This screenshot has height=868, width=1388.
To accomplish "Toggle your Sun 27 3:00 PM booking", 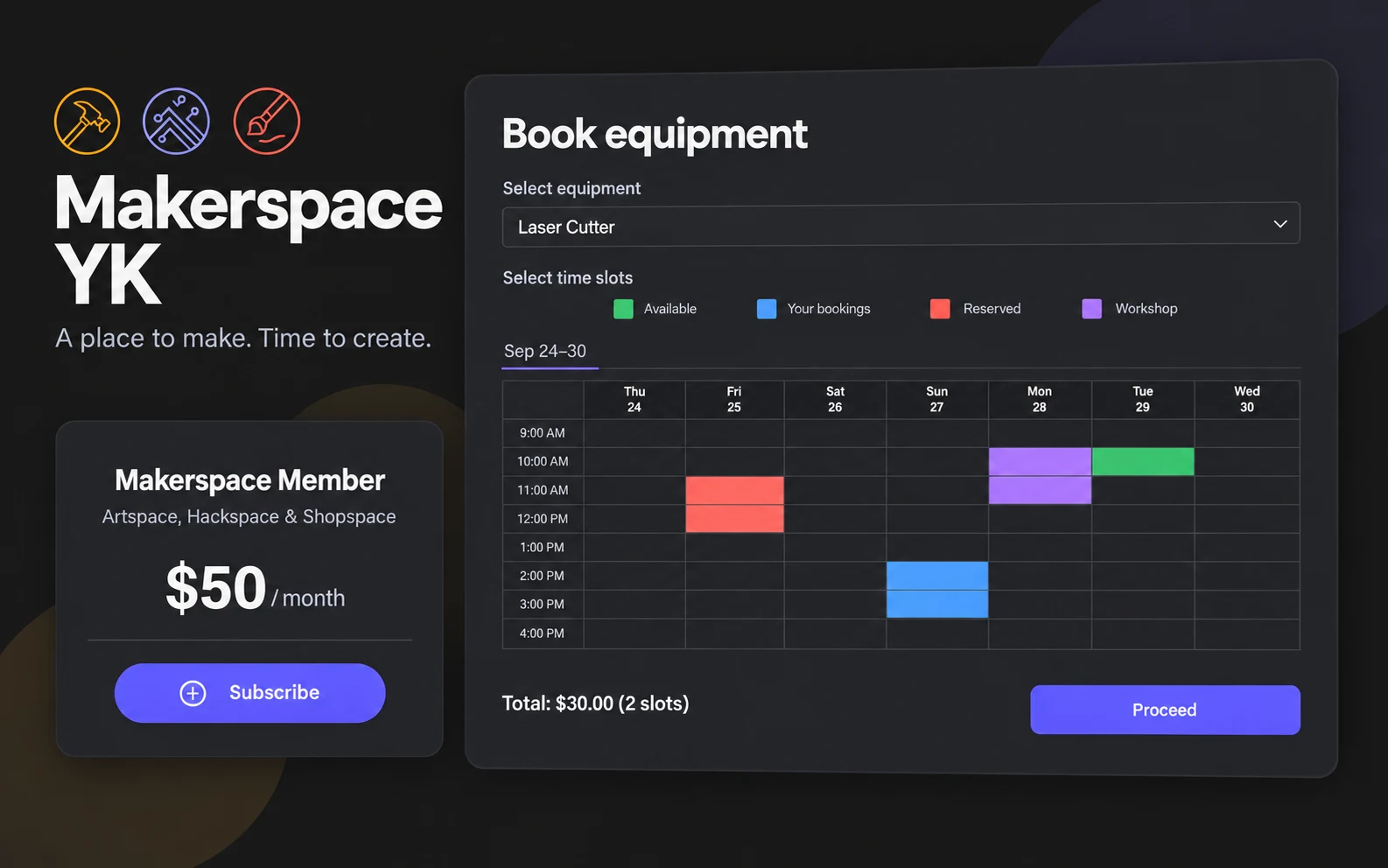I will coord(937,605).
